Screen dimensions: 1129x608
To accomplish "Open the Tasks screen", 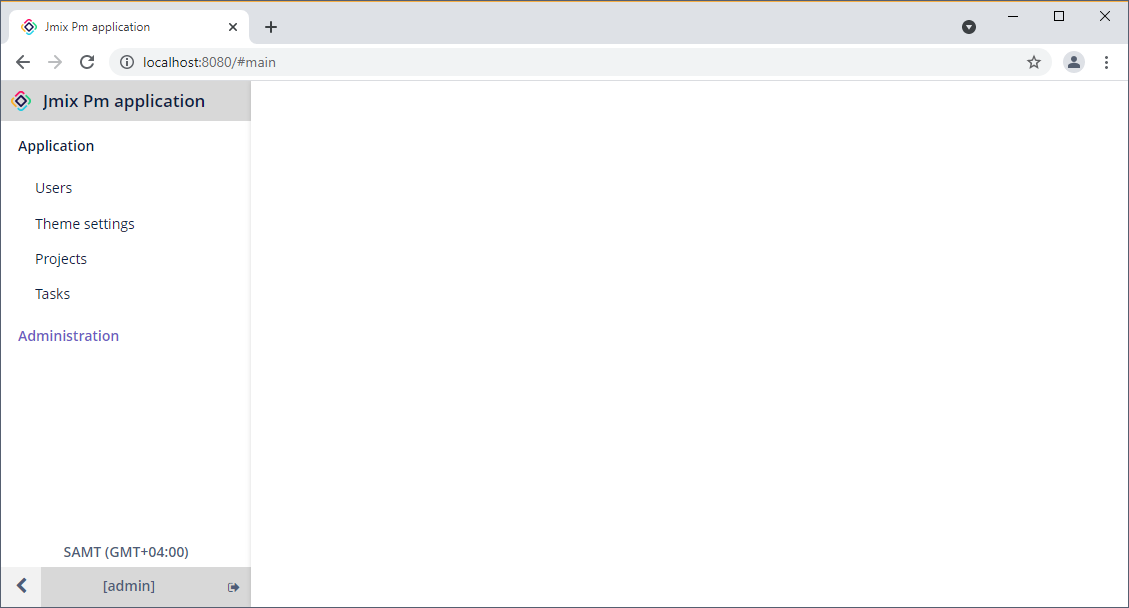I will tap(53, 294).
